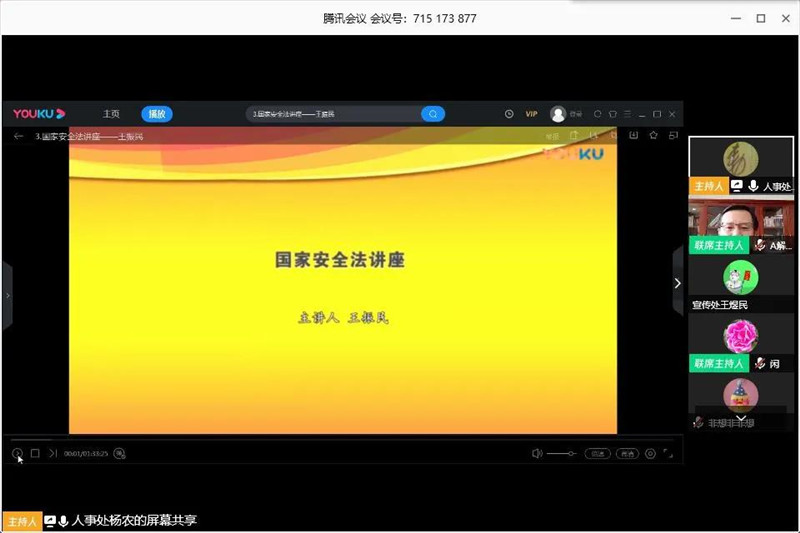Select the 播放 tab
Screen dimensions: 800x533
tap(157, 114)
